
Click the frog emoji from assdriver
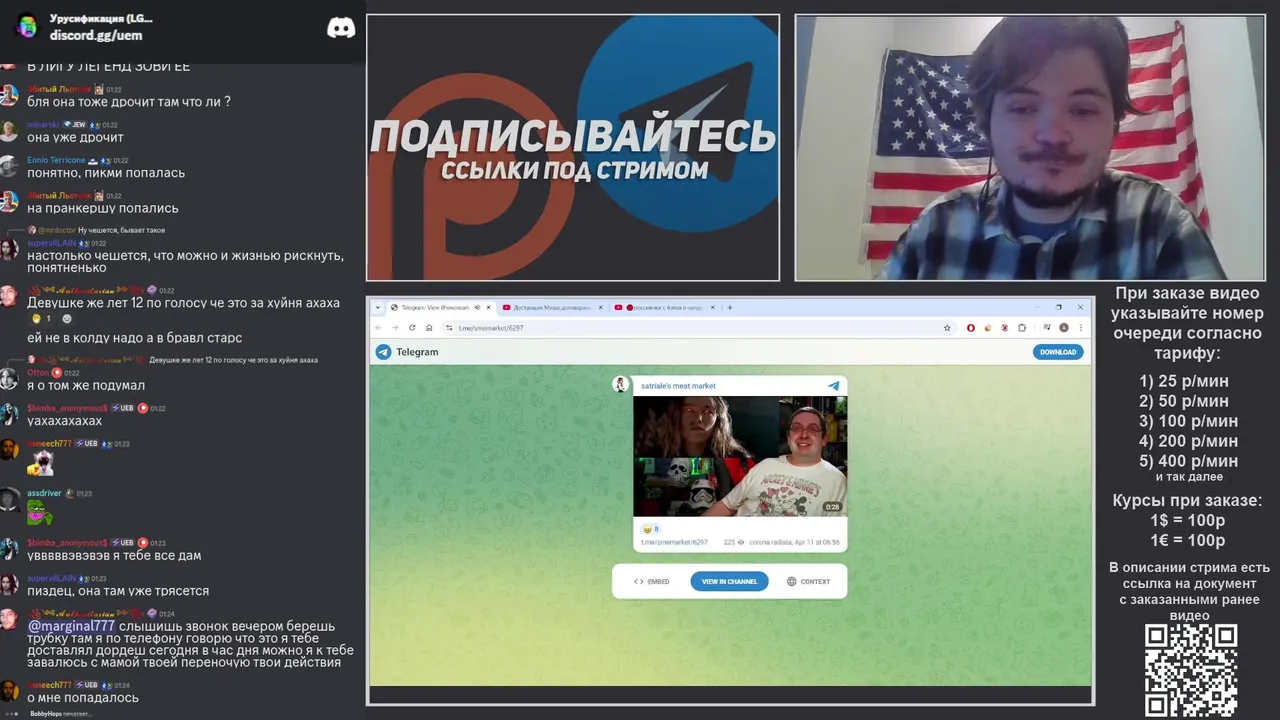click(39, 513)
